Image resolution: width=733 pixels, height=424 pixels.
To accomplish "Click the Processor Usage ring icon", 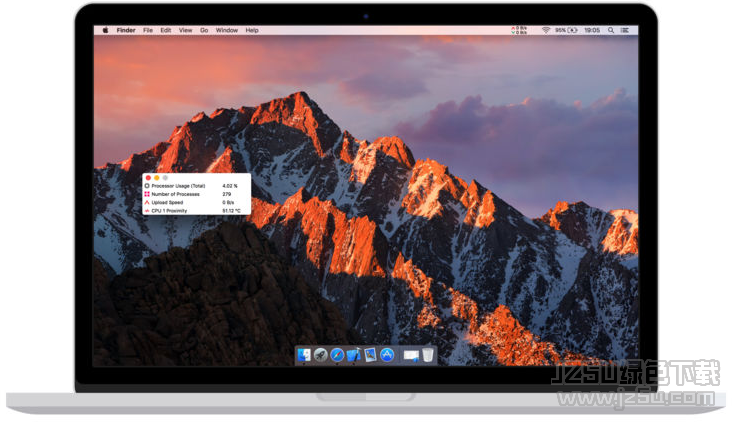I will (147, 186).
